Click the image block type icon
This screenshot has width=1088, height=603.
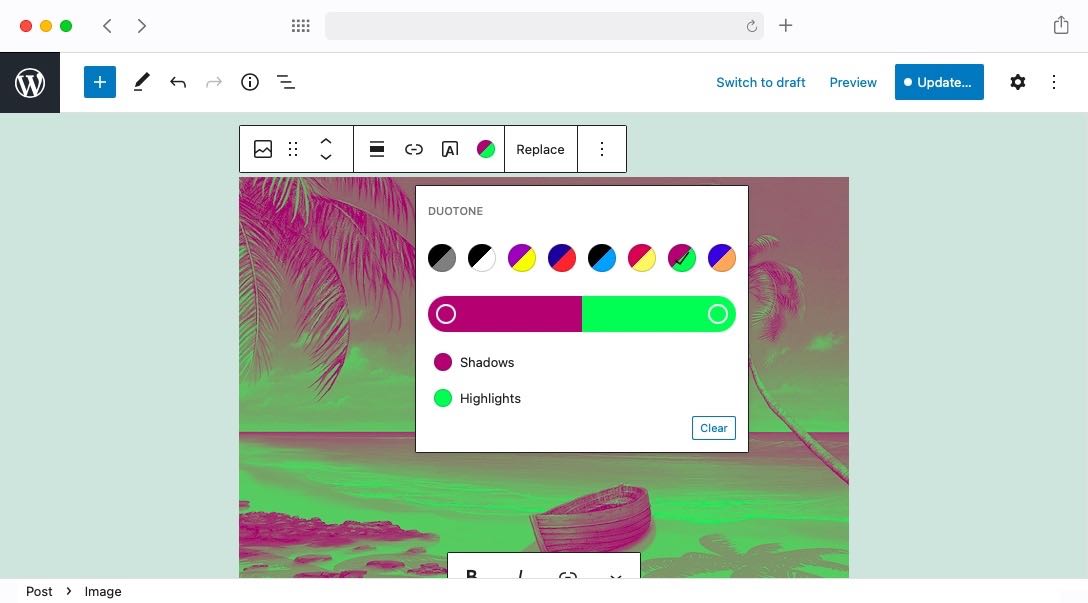tap(262, 148)
